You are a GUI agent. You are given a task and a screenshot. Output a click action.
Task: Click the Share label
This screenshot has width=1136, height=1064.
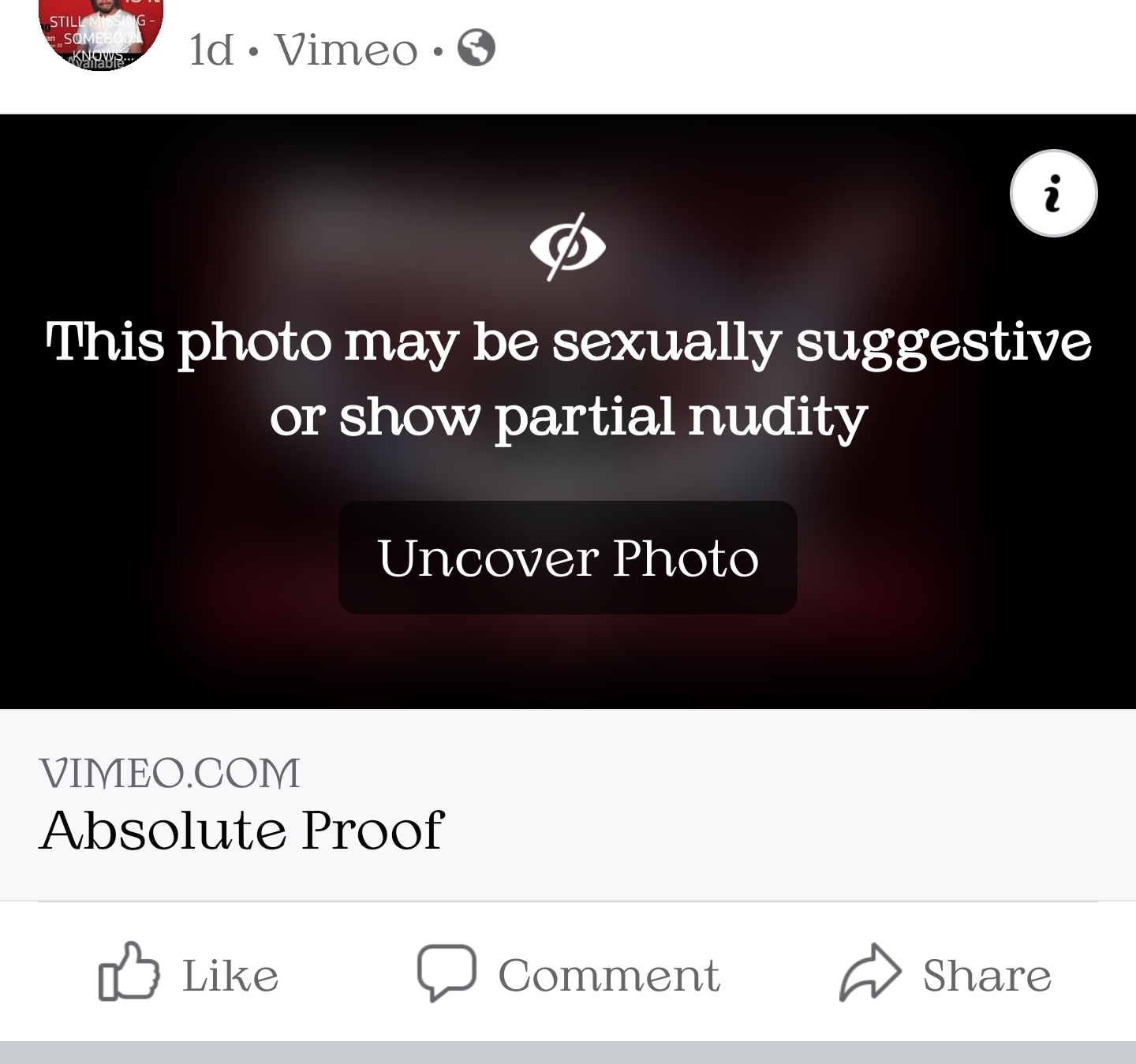click(987, 976)
